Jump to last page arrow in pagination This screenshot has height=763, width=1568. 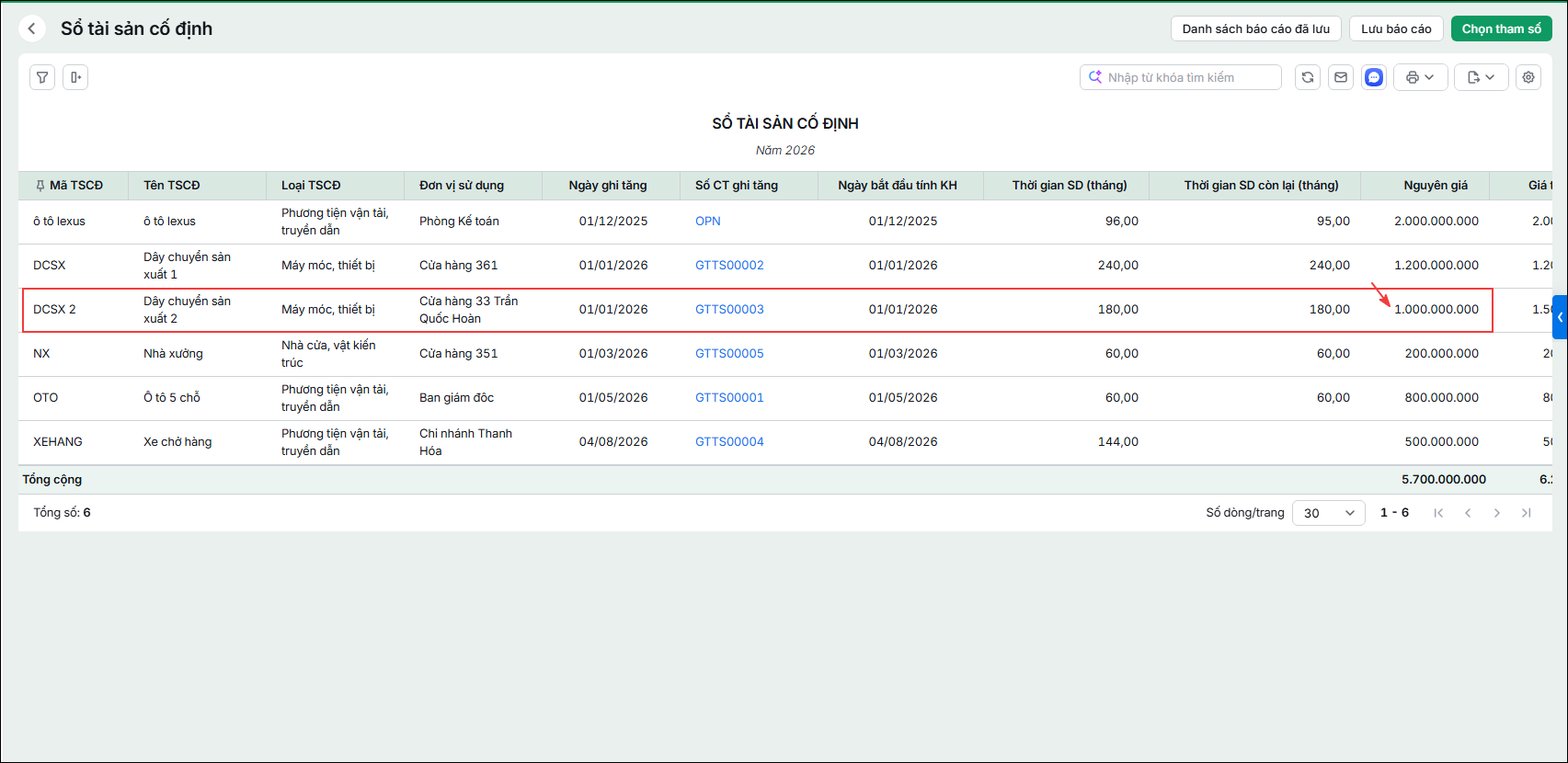[x=1527, y=513]
